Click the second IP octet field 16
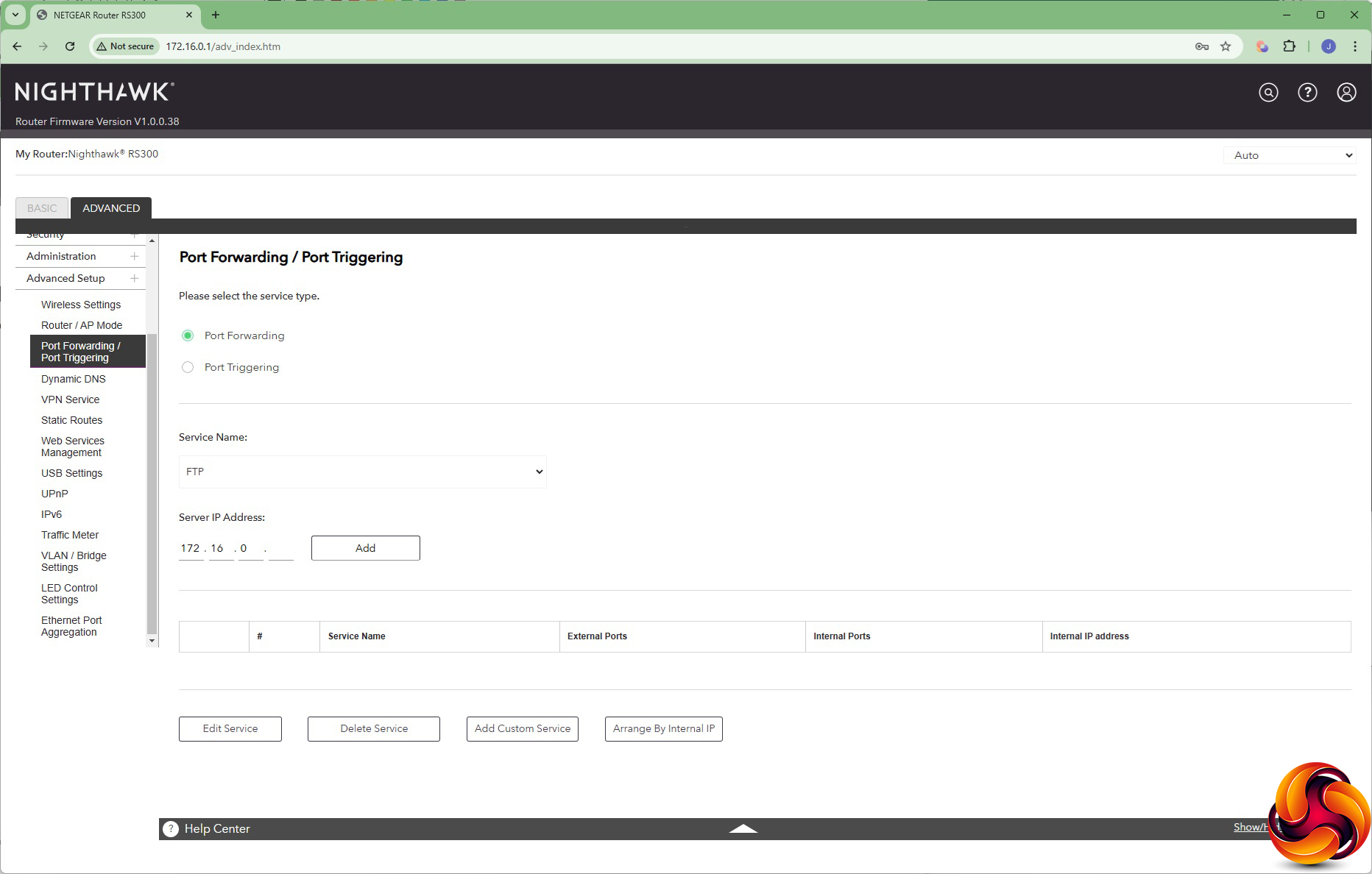1372x874 pixels. point(222,548)
